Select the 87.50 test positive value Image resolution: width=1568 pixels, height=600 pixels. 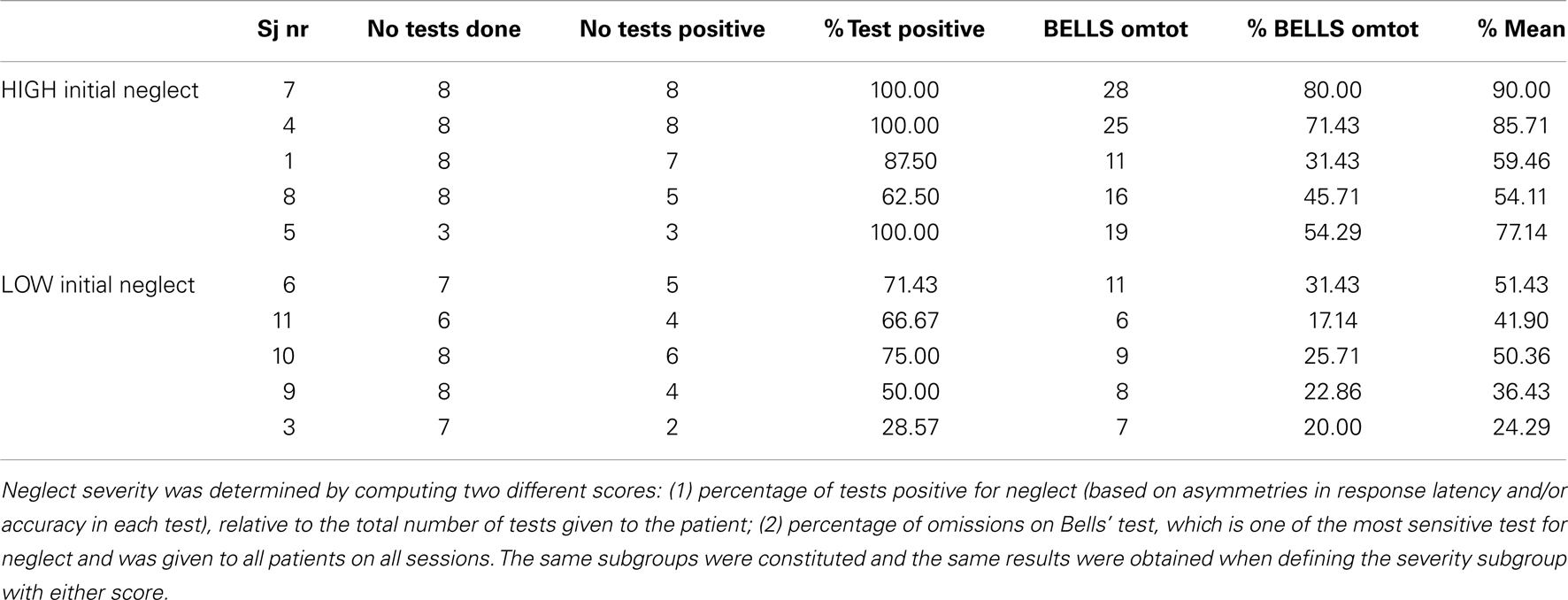[909, 161]
